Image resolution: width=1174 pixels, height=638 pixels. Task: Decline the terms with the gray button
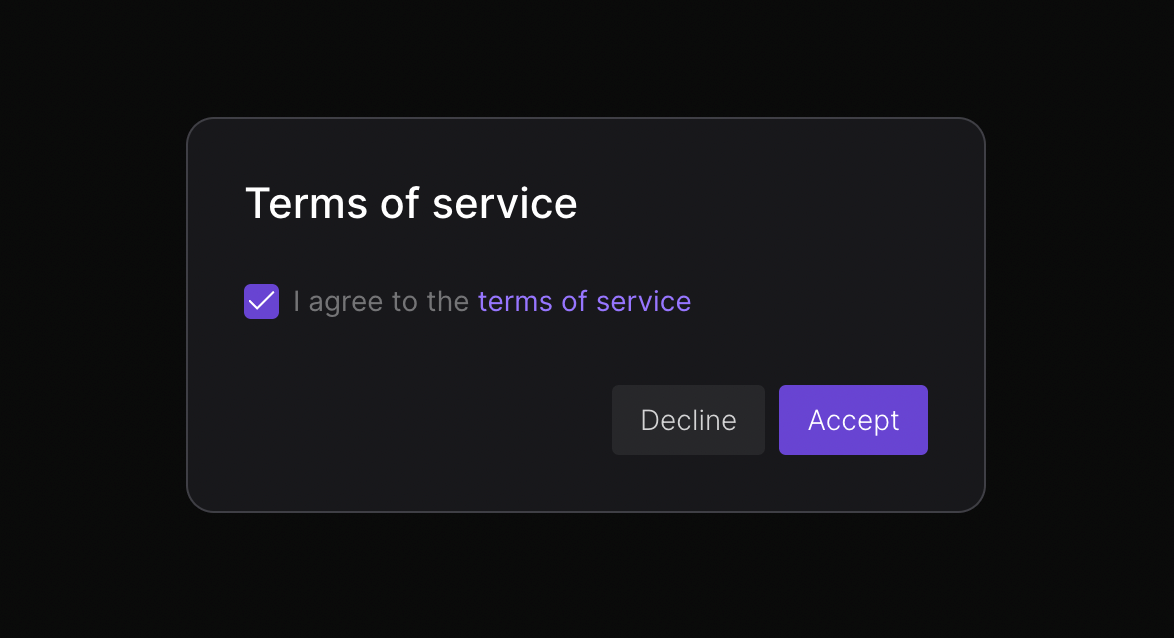(688, 420)
